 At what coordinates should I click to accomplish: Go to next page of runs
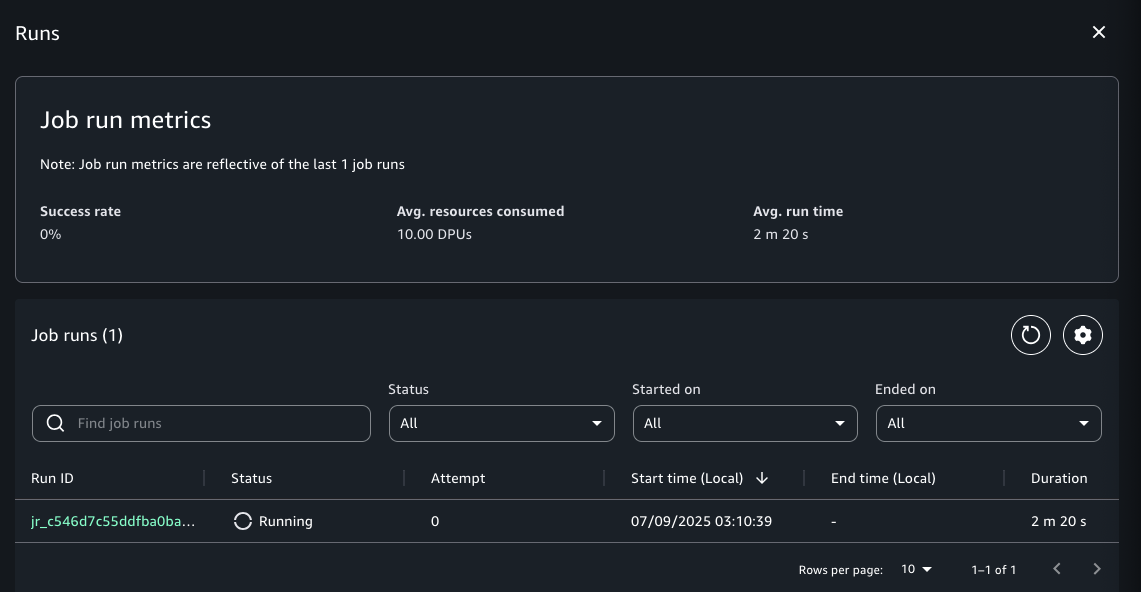tap(1097, 569)
